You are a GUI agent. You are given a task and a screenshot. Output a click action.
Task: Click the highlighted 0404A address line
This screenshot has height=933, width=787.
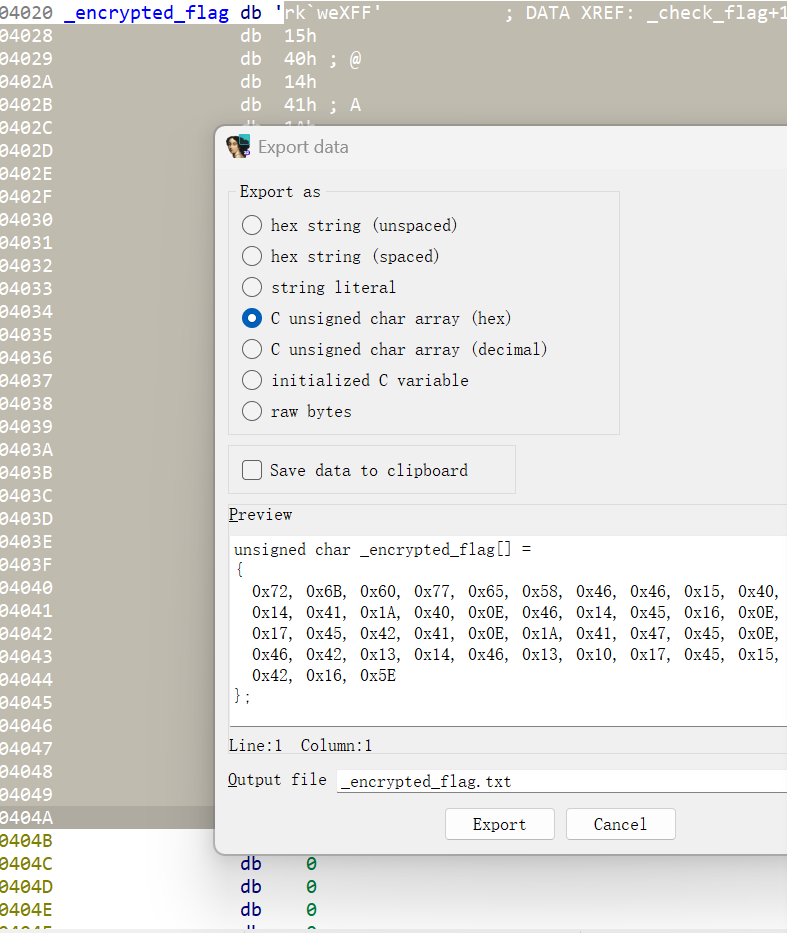[x=100, y=817]
